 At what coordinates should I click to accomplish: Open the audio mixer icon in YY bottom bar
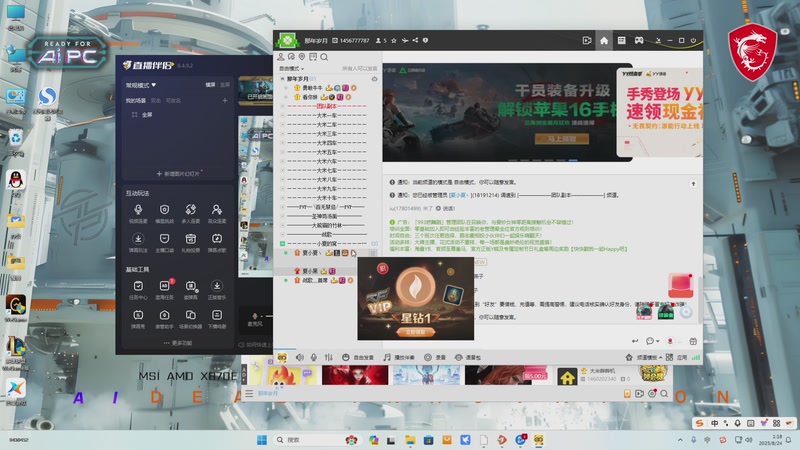pyautogui.click(x=329, y=357)
